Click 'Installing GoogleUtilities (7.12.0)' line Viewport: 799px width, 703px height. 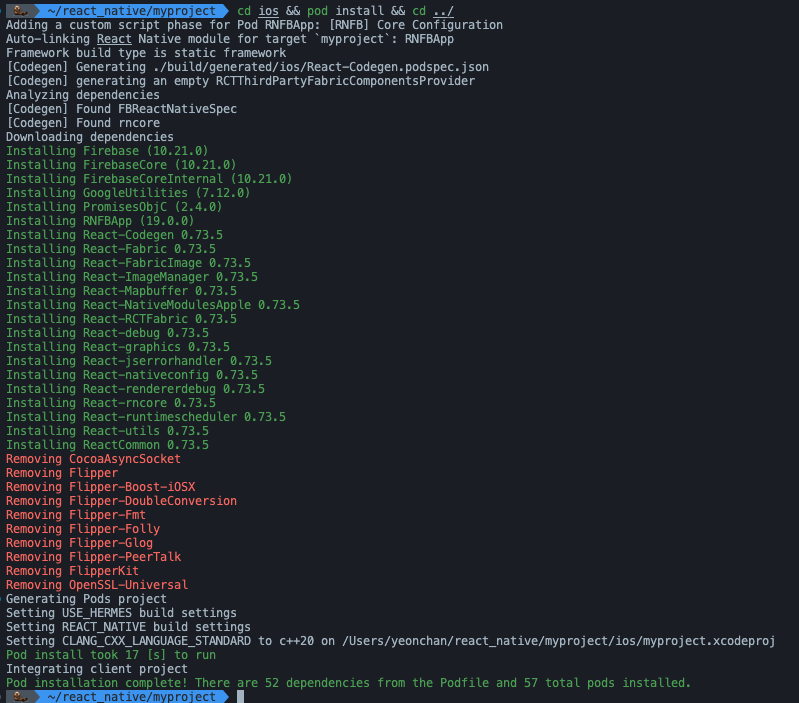[x=128, y=193]
